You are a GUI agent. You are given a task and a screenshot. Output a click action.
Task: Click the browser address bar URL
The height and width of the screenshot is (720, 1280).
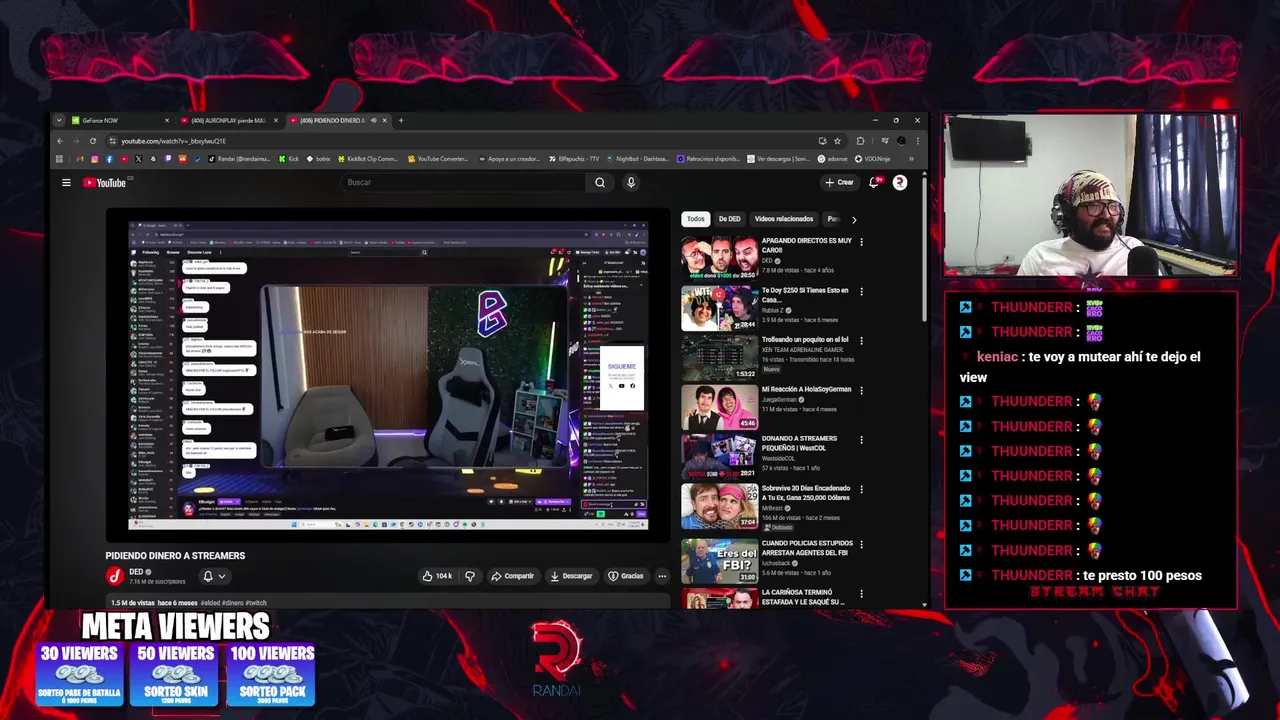tap(174, 141)
